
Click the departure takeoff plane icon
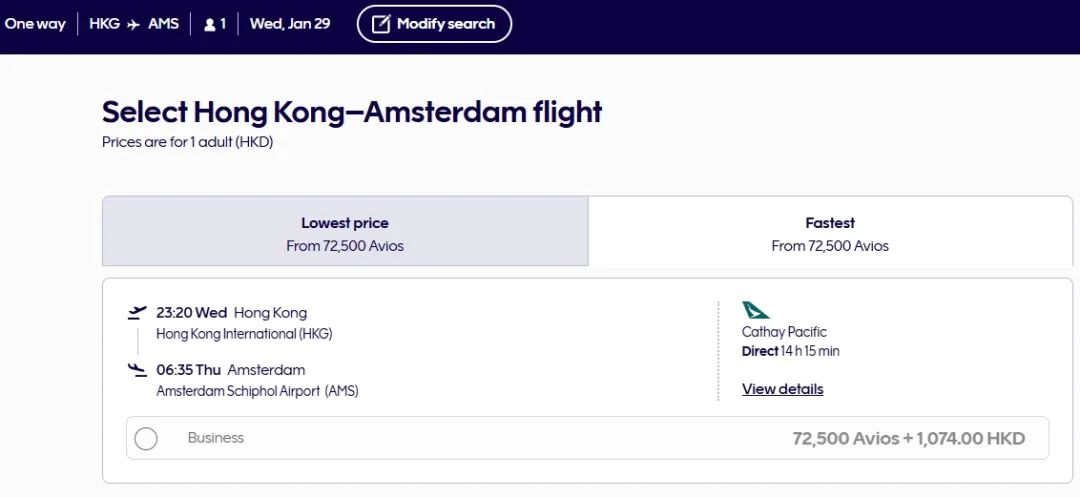click(x=137, y=313)
